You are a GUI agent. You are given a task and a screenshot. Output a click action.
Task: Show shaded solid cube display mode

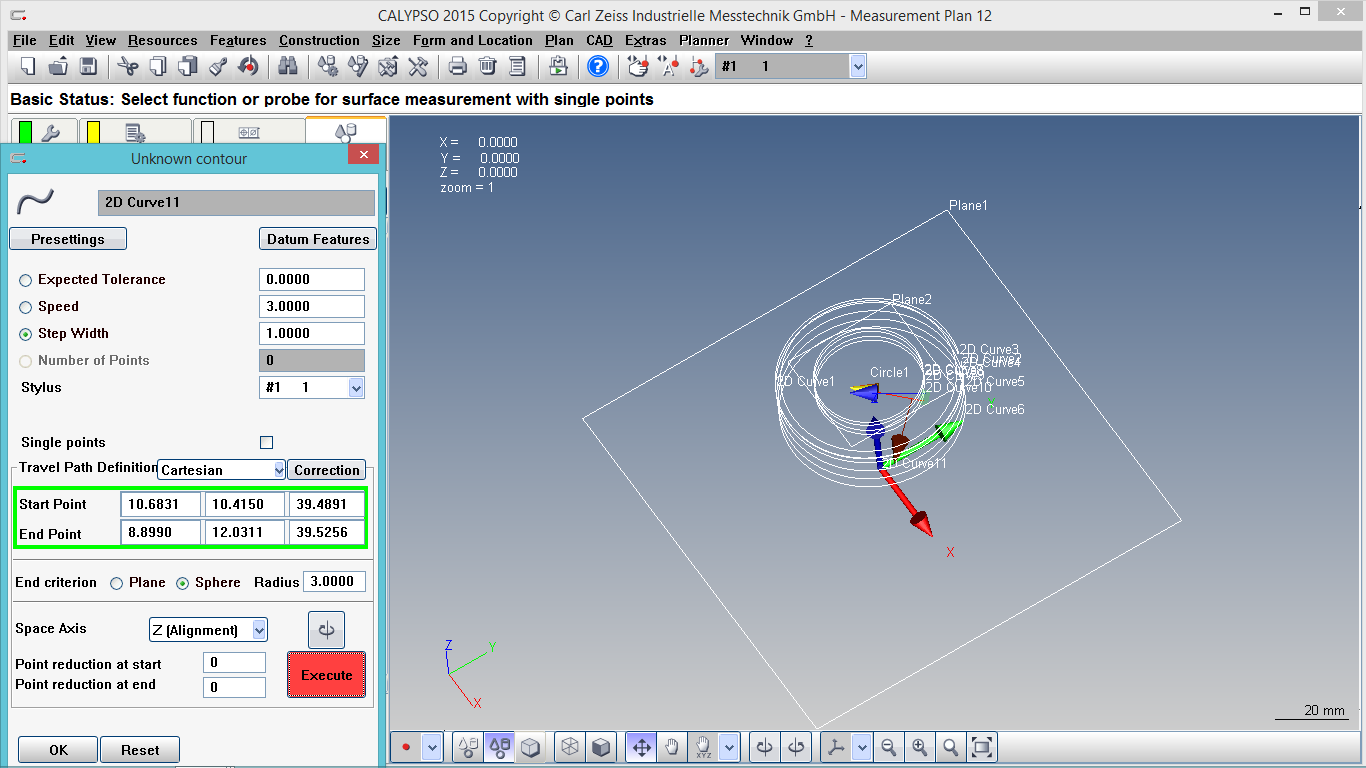(x=601, y=747)
